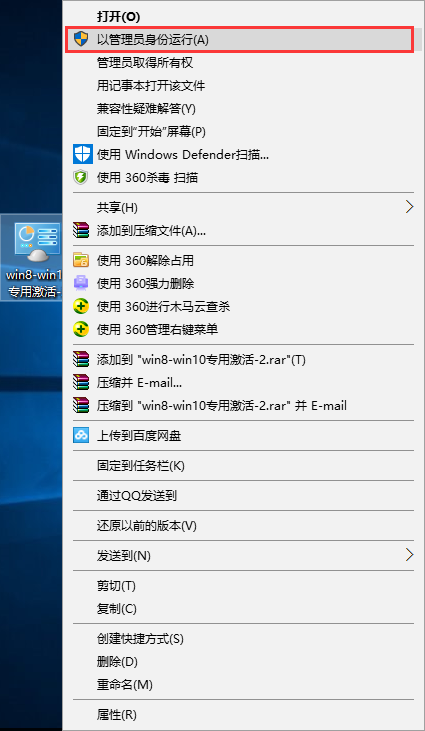Open the 共享(H) menu entry
The width and height of the screenshot is (425, 731).
point(117,207)
